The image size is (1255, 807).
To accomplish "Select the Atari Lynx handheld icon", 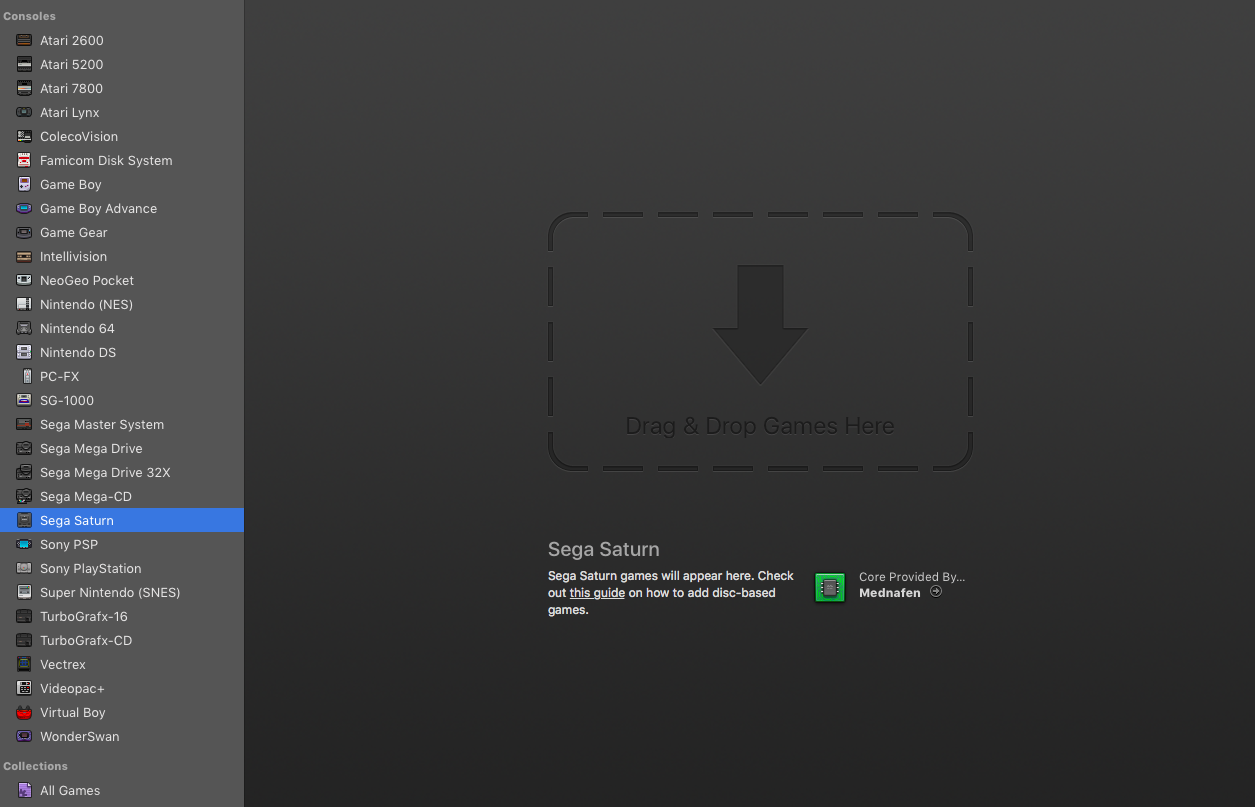I will pos(24,112).
